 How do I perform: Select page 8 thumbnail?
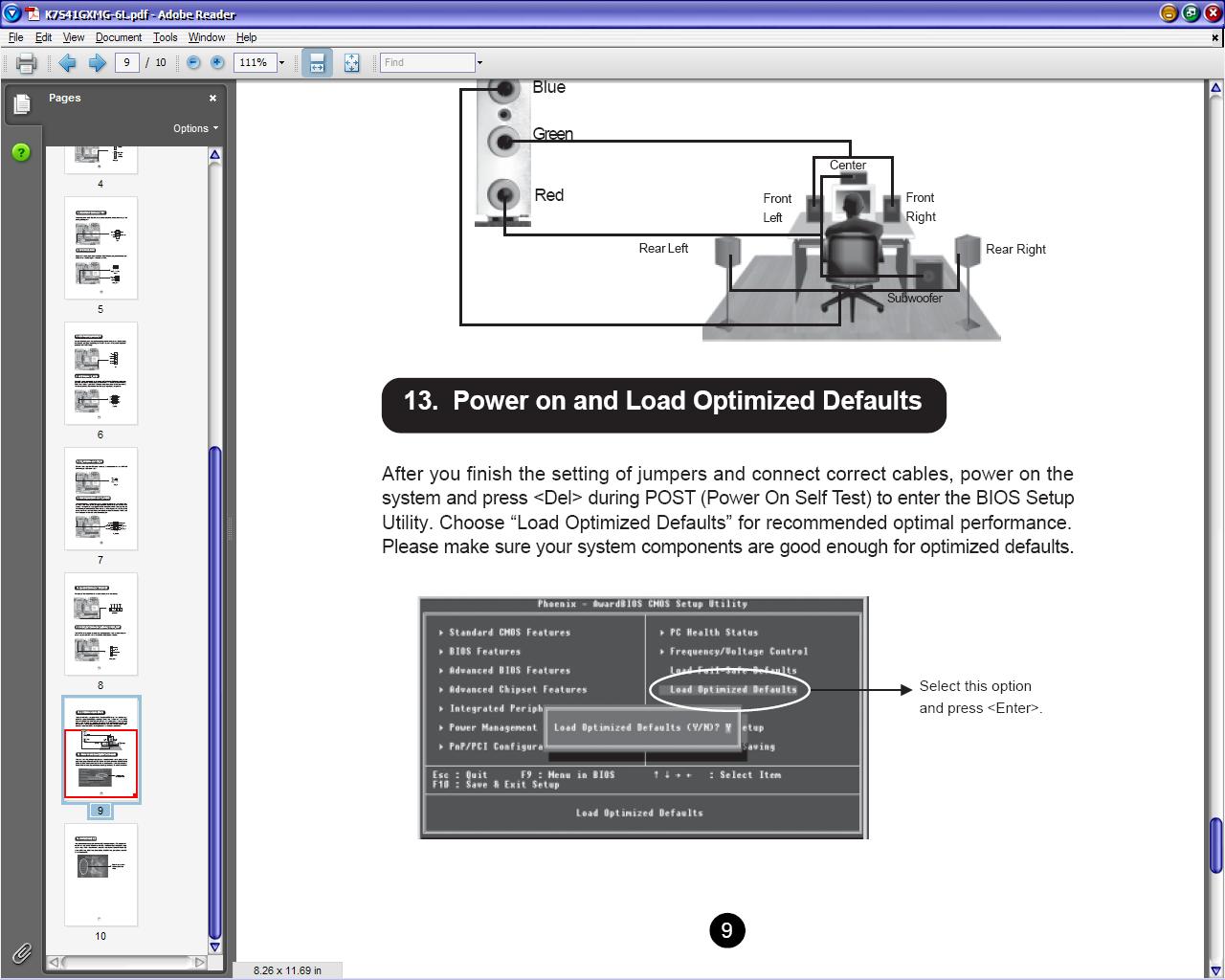(100, 624)
